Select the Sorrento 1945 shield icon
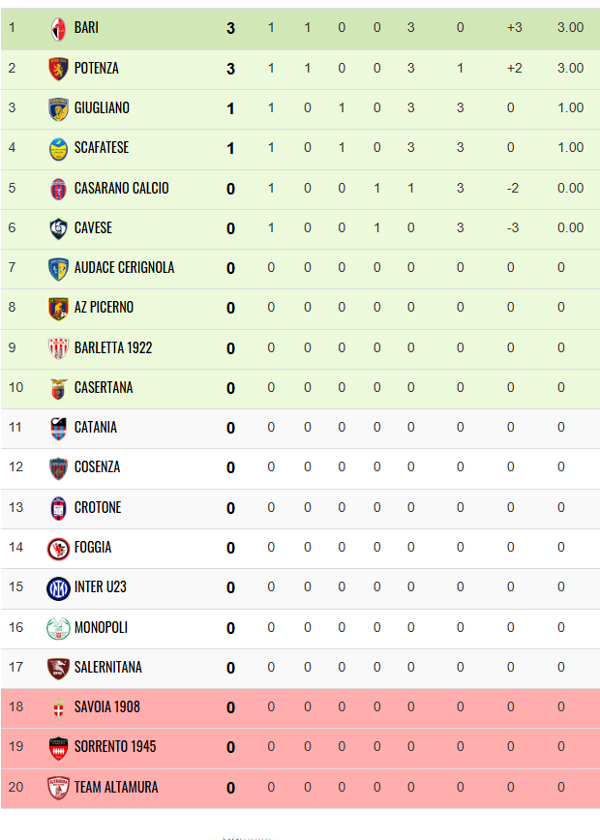This screenshot has height=840, width=600. pyautogui.click(x=58, y=748)
